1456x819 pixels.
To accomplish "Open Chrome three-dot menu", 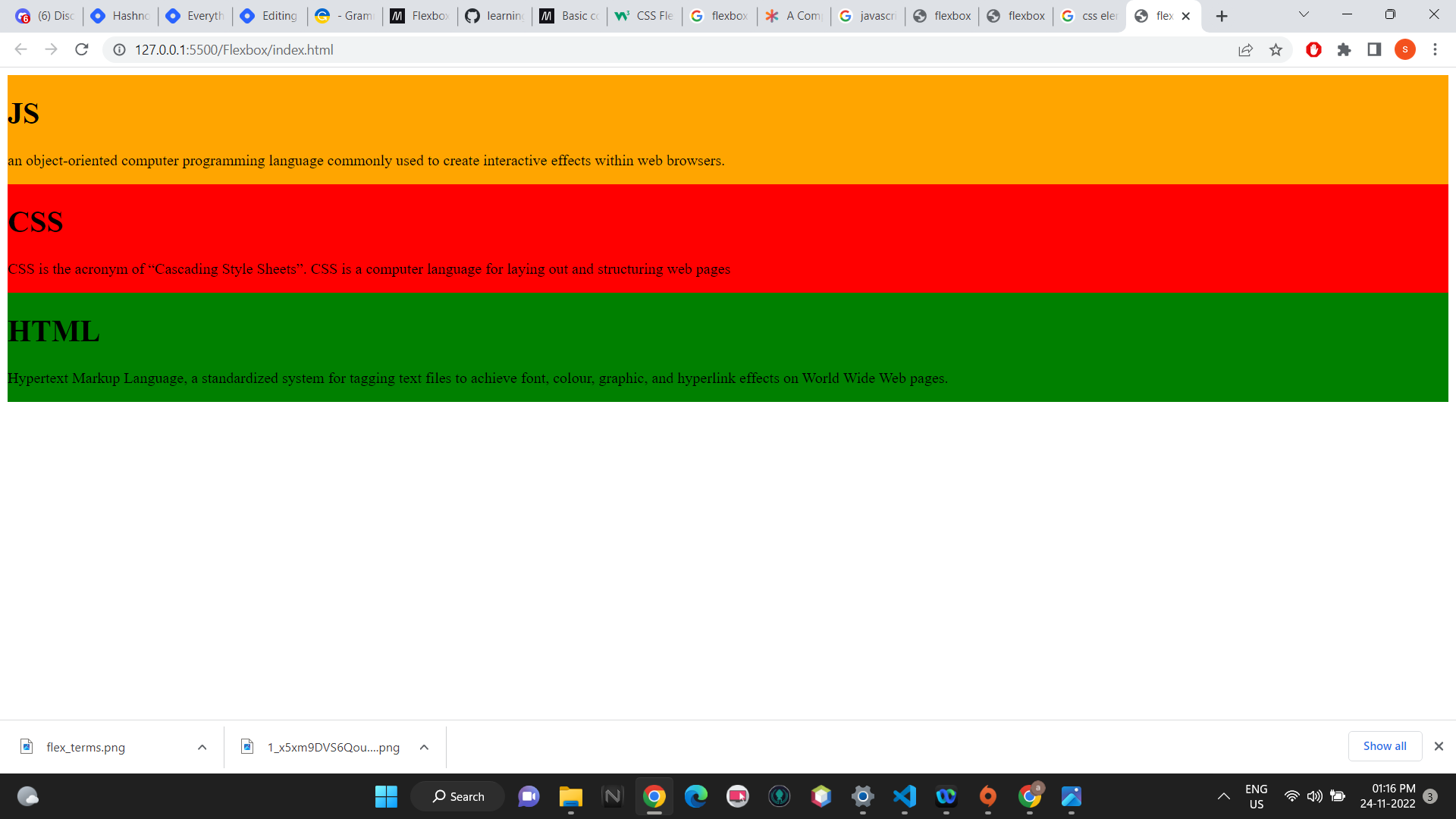I will [1435, 50].
